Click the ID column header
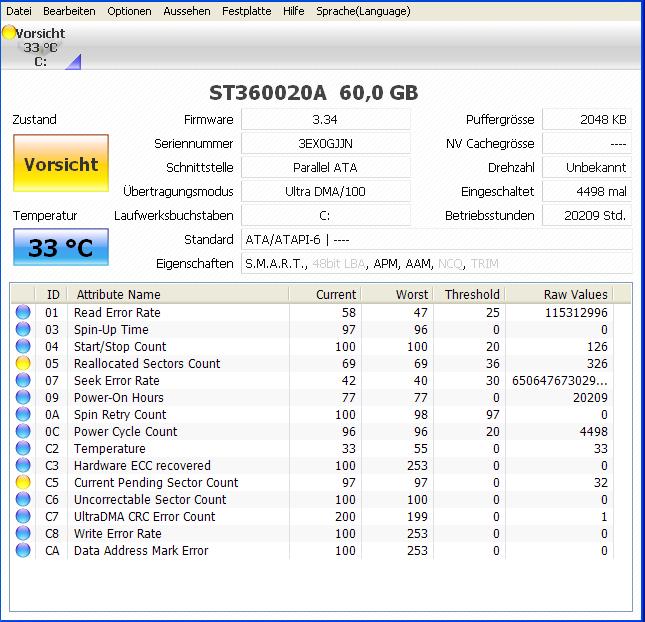 click(52, 295)
